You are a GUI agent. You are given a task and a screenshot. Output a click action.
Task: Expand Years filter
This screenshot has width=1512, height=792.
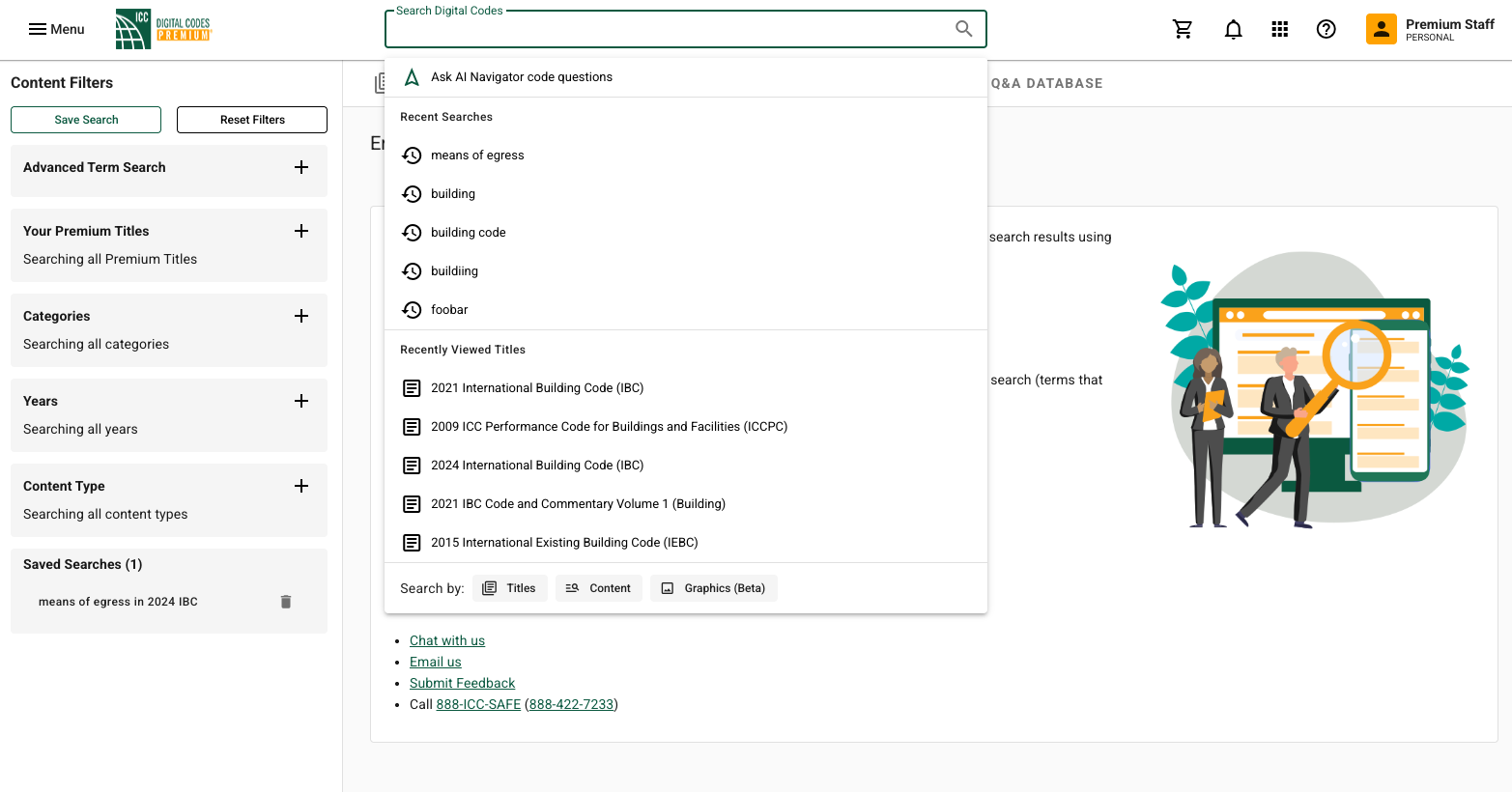(301, 401)
